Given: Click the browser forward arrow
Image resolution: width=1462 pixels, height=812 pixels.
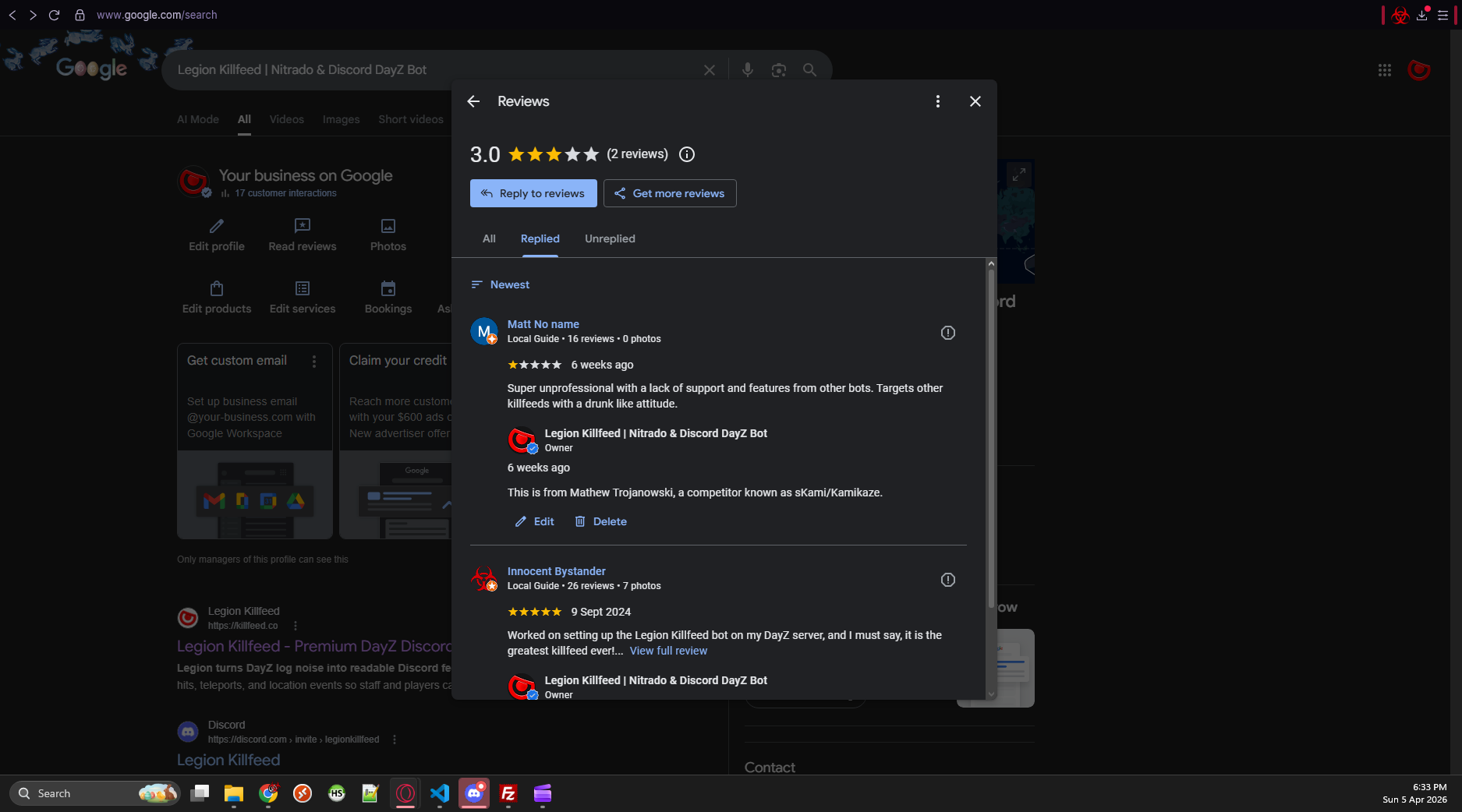Looking at the screenshot, I should (33, 15).
